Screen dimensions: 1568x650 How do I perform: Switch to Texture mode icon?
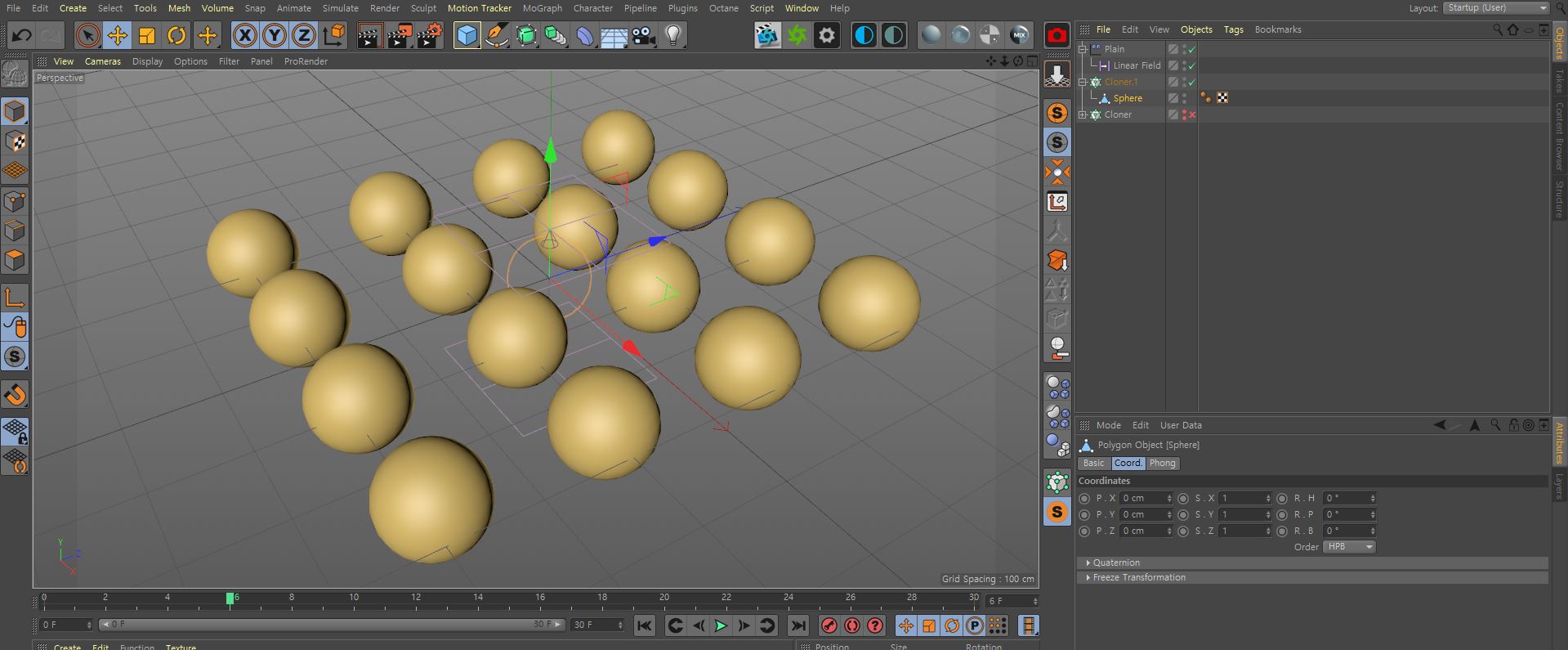(x=15, y=141)
